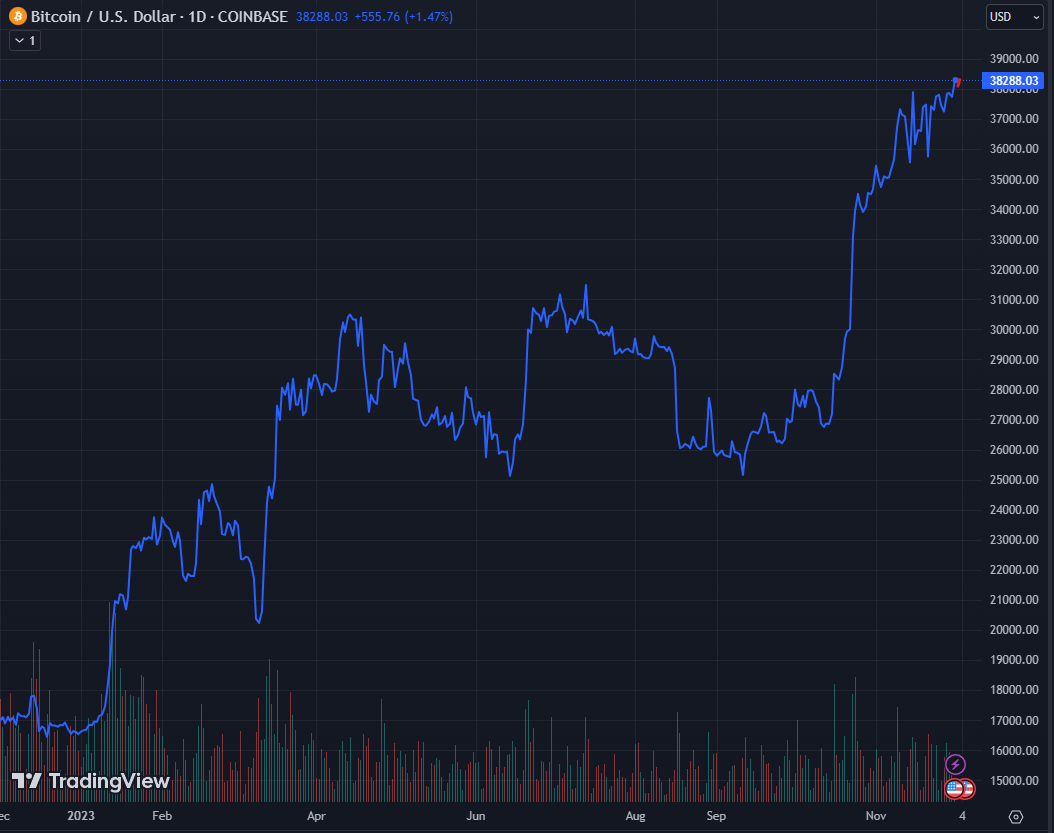The image size is (1054, 833).
Task: Click the 20000.00 level on price scale
Action: coord(1014,630)
